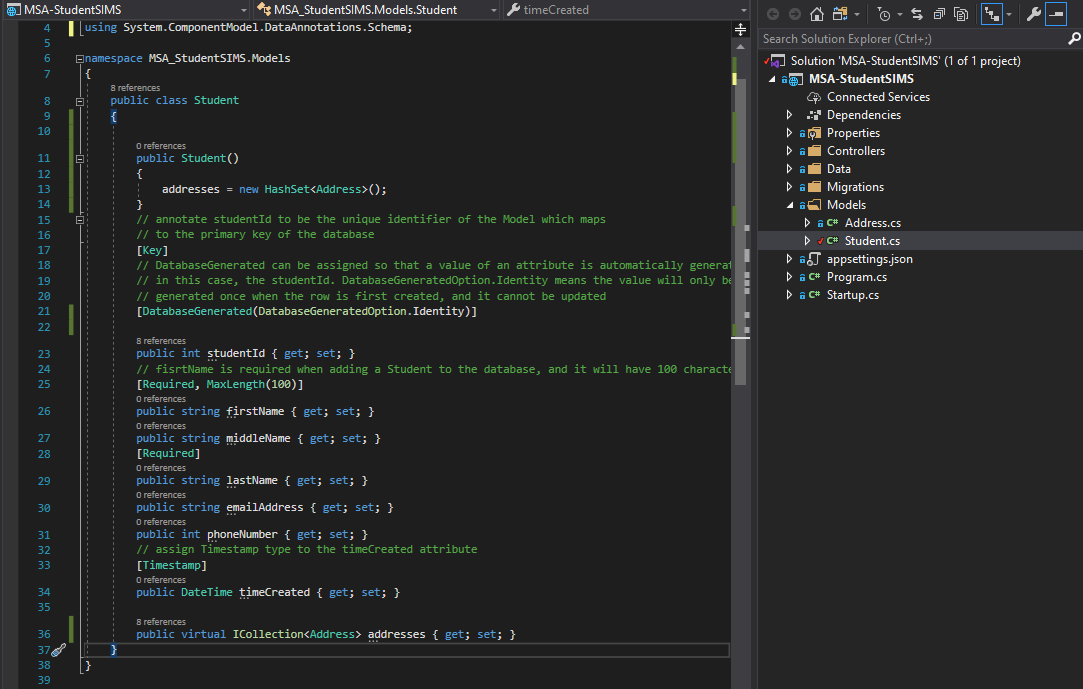This screenshot has height=689, width=1083.
Task: Toggle the File Nesting tree icon
Action: 992,14
